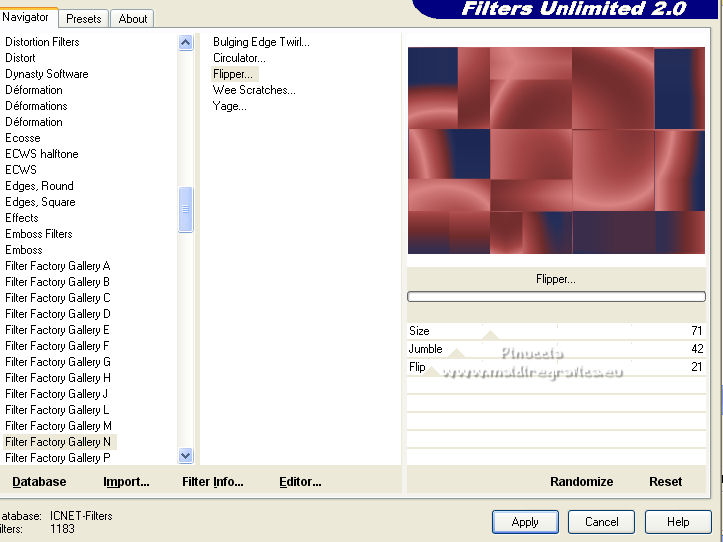Choose the Circulator filter

(x=239, y=58)
